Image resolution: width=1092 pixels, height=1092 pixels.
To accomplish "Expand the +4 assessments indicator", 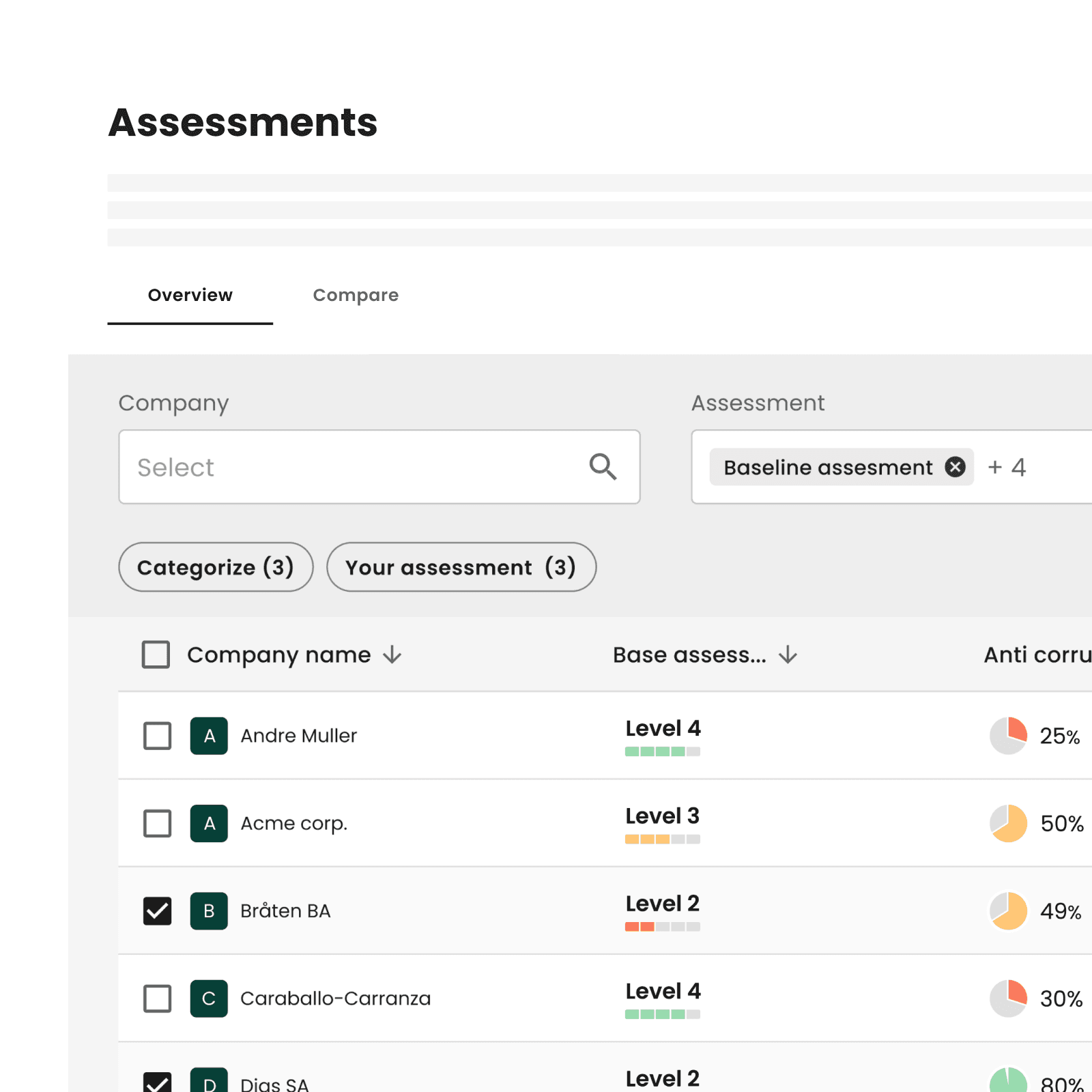I will (x=1006, y=467).
